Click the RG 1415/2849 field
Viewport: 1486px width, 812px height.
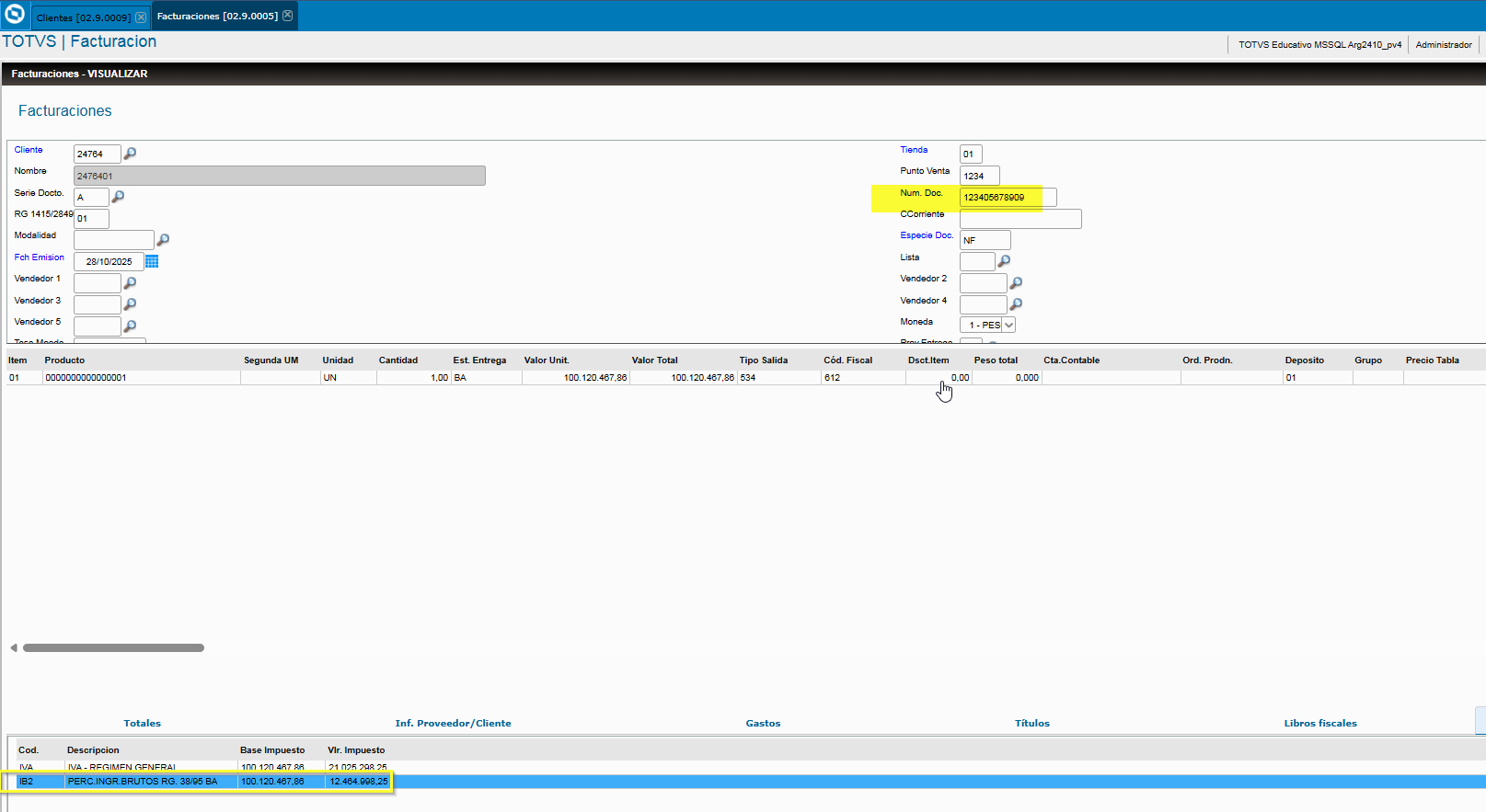91,219
